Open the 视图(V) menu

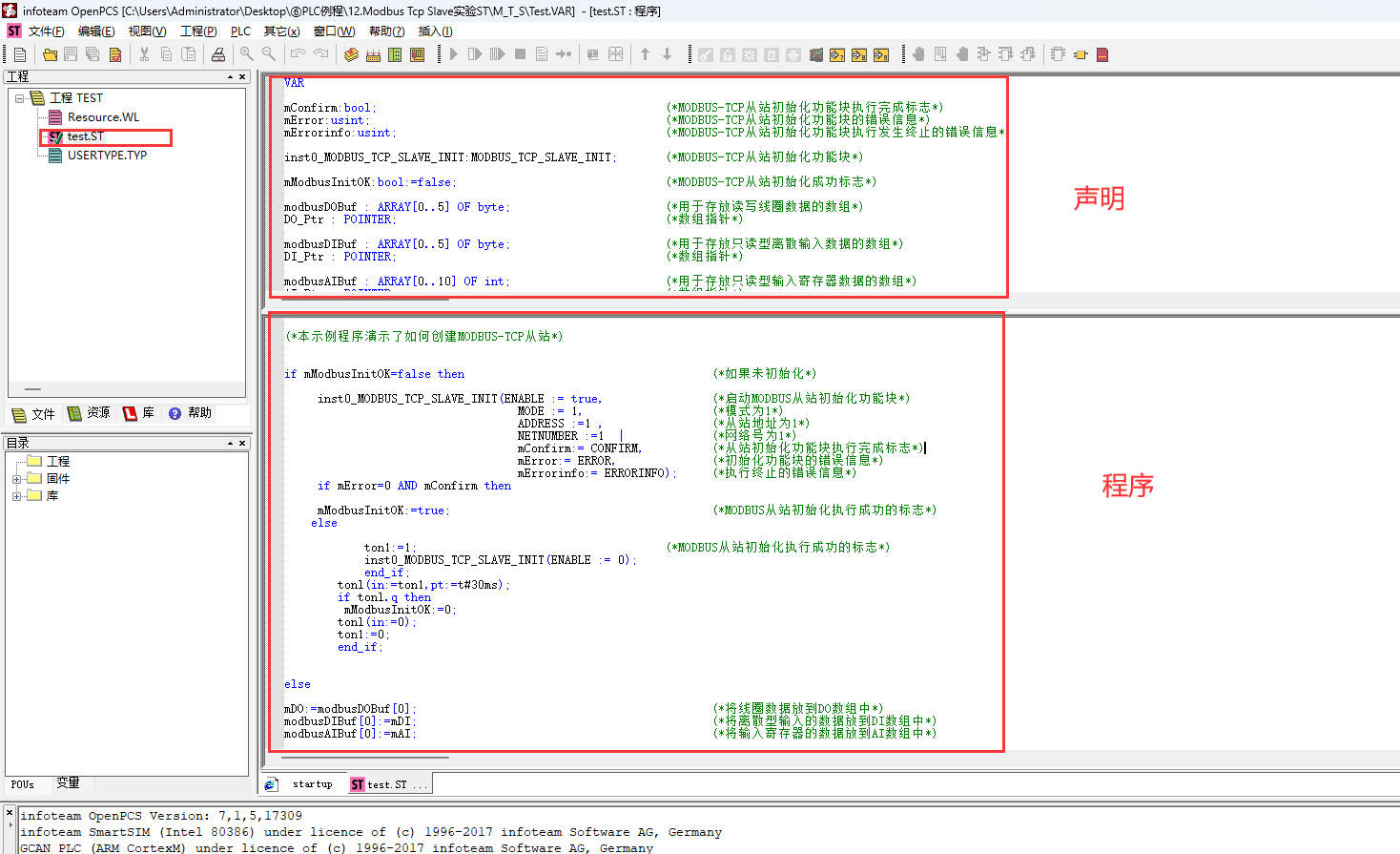click(x=147, y=31)
